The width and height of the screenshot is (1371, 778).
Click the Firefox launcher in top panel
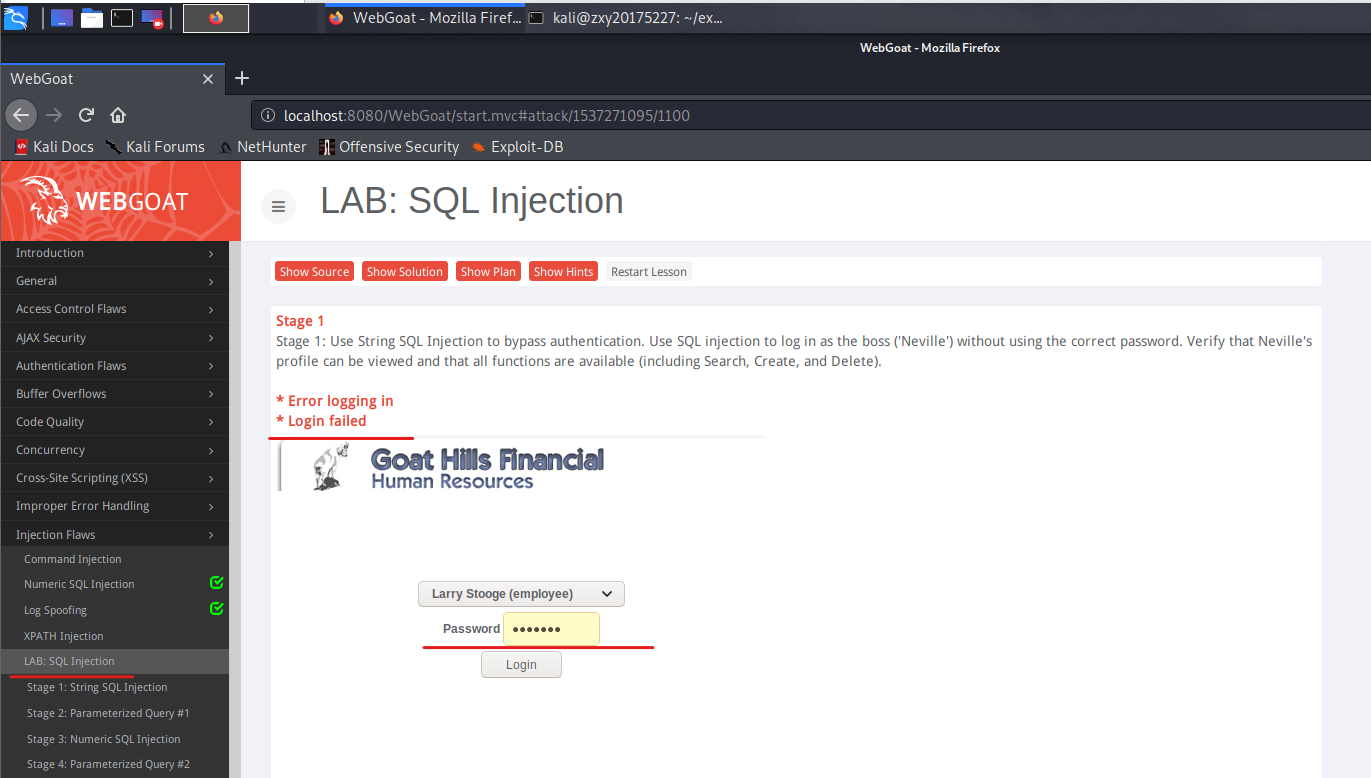pyautogui.click(x=216, y=18)
